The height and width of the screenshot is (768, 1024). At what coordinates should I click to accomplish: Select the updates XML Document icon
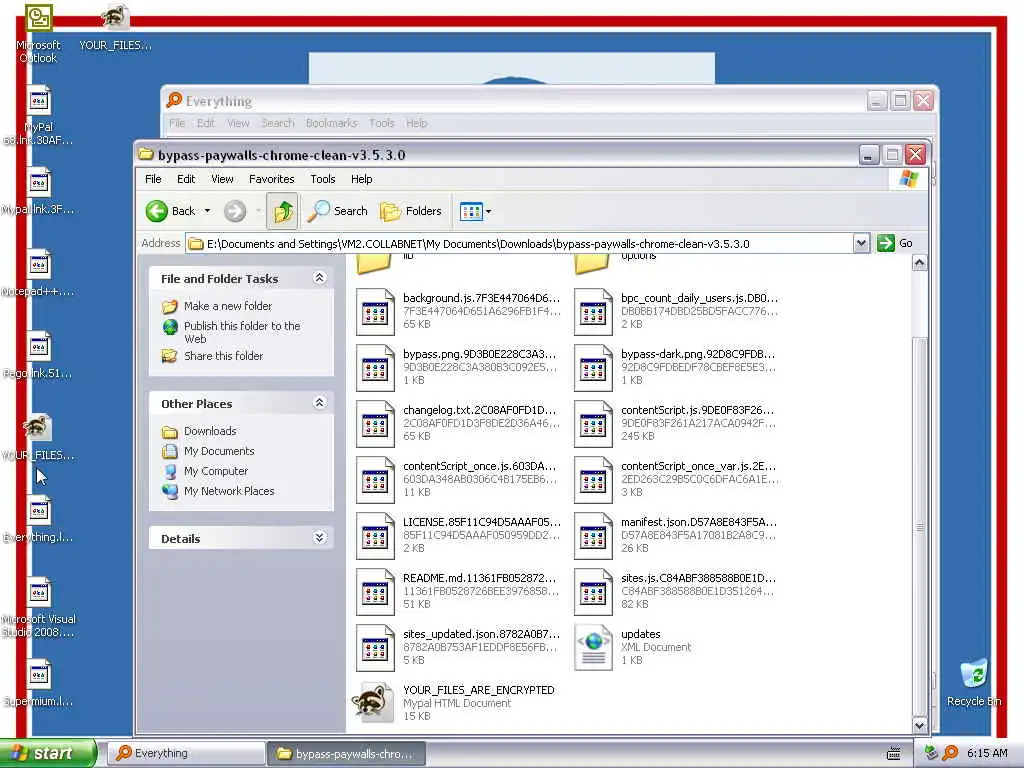[593, 648]
